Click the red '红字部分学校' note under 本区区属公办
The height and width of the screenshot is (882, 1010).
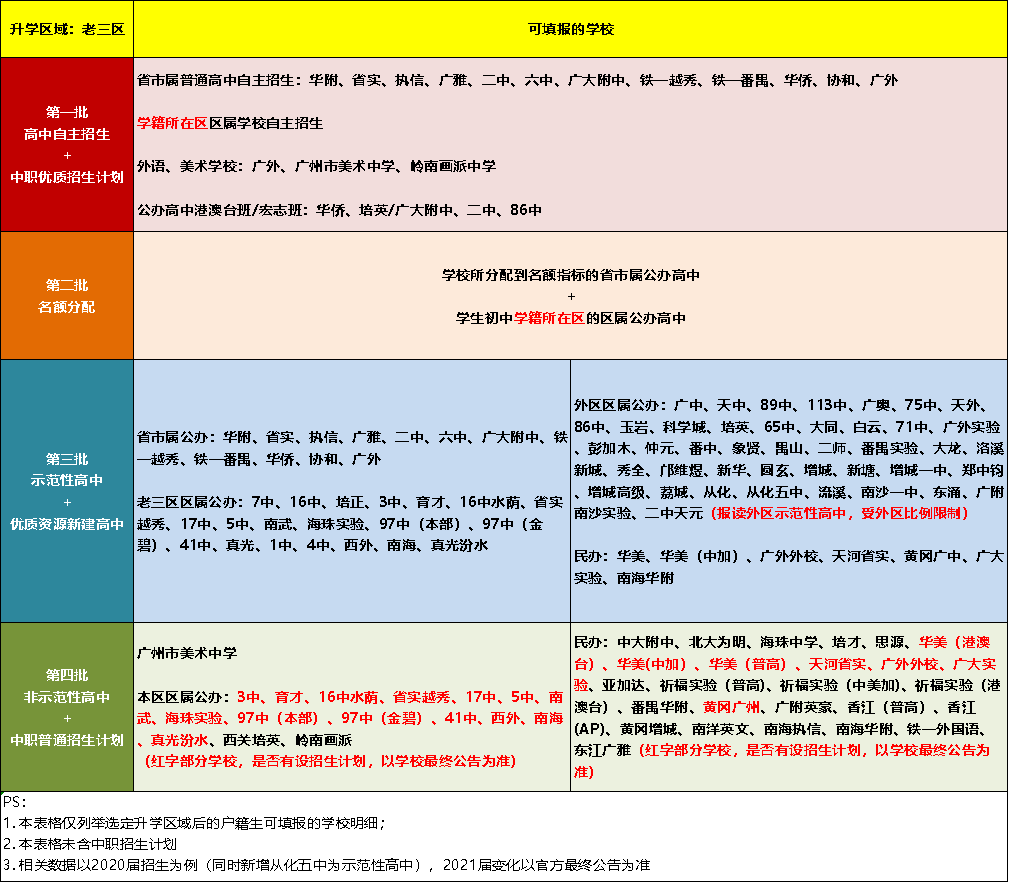point(330,762)
